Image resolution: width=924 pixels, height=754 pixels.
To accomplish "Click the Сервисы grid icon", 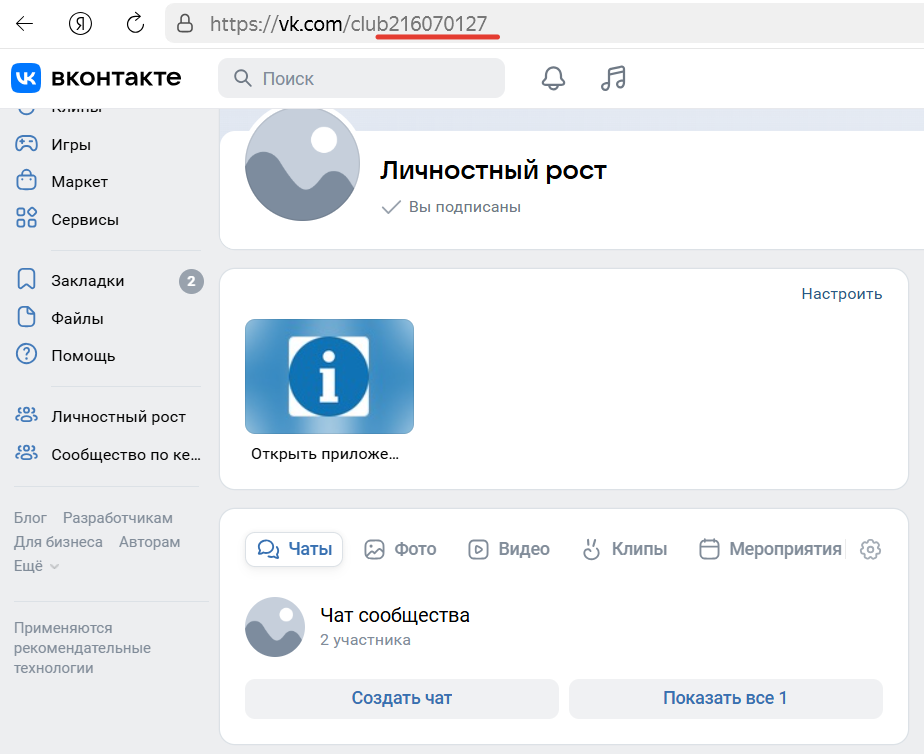I will coord(27,217).
